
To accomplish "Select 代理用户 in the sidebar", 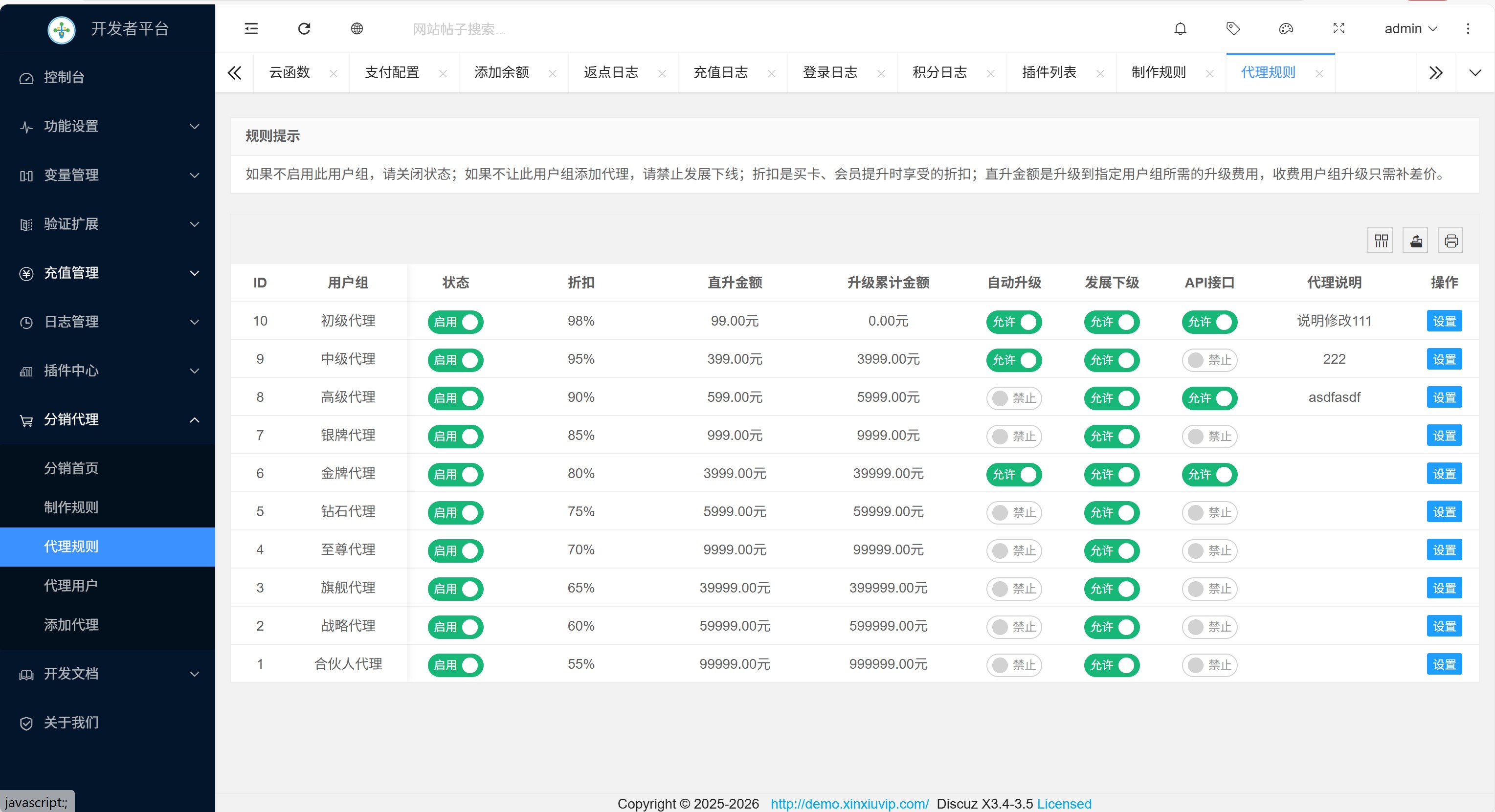I will pos(71,586).
